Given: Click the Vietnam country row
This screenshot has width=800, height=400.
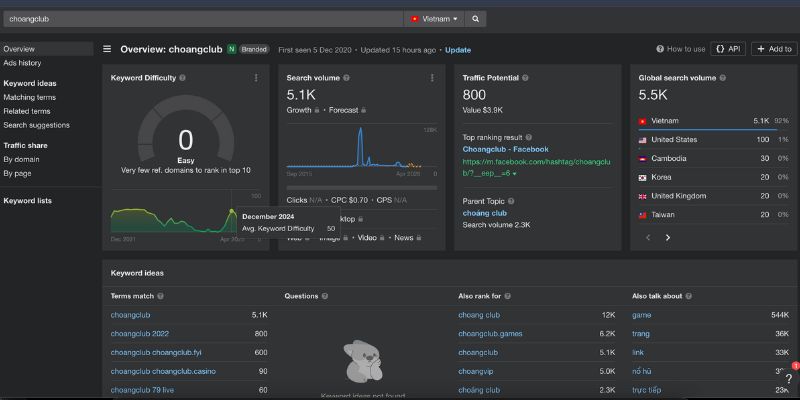Looking at the screenshot, I should [x=714, y=121].
